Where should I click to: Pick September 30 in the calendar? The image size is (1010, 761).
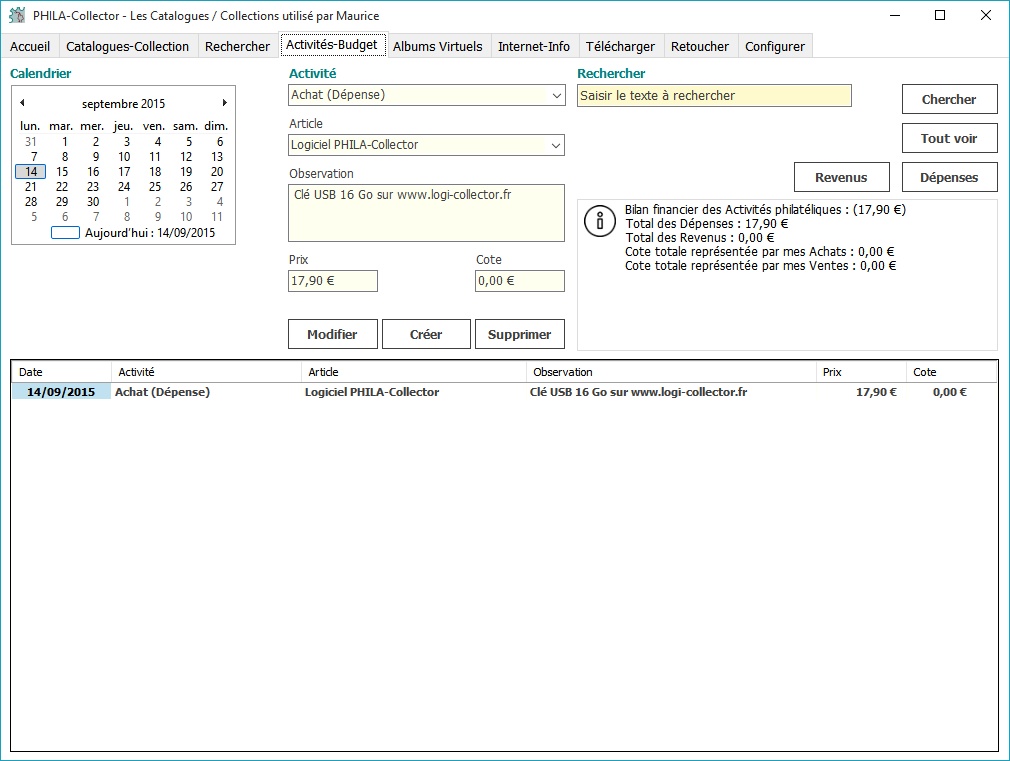click(x=93, y=202)
